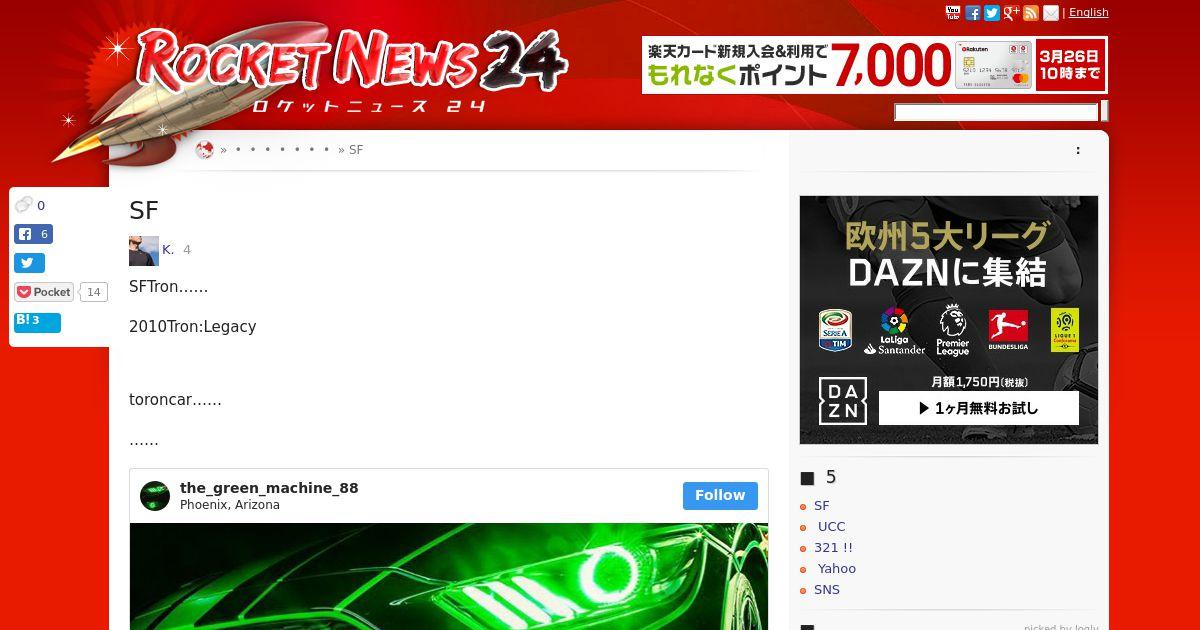Start DAZN 1-month free trial button

point(979,408)
